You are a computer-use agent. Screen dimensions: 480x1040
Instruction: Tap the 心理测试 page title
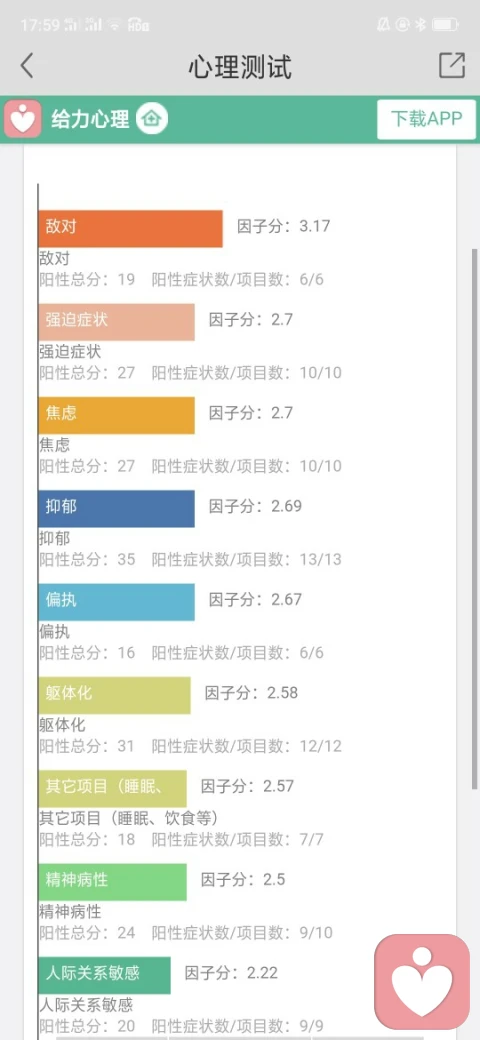pos(240,67)
